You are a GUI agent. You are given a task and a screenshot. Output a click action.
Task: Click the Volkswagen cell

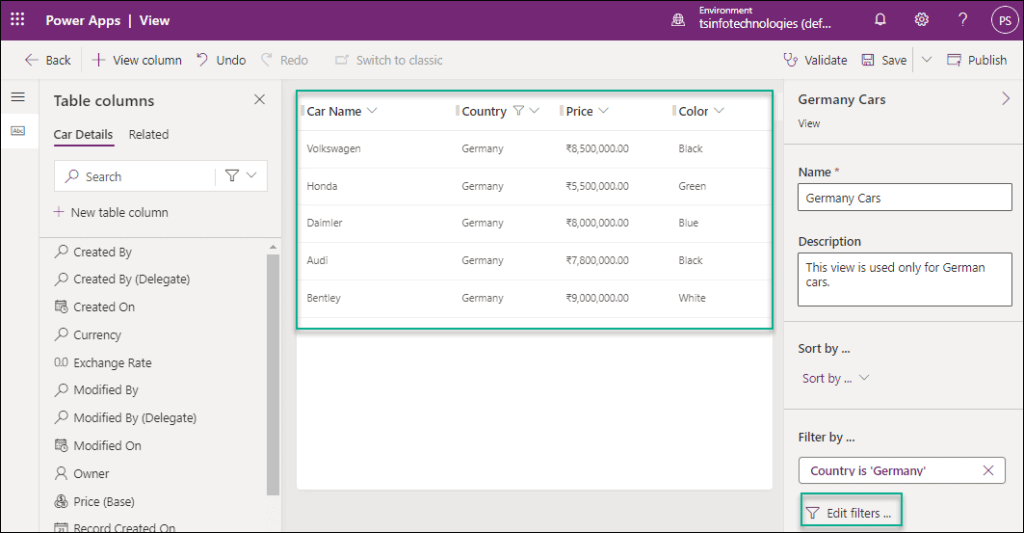334,148
